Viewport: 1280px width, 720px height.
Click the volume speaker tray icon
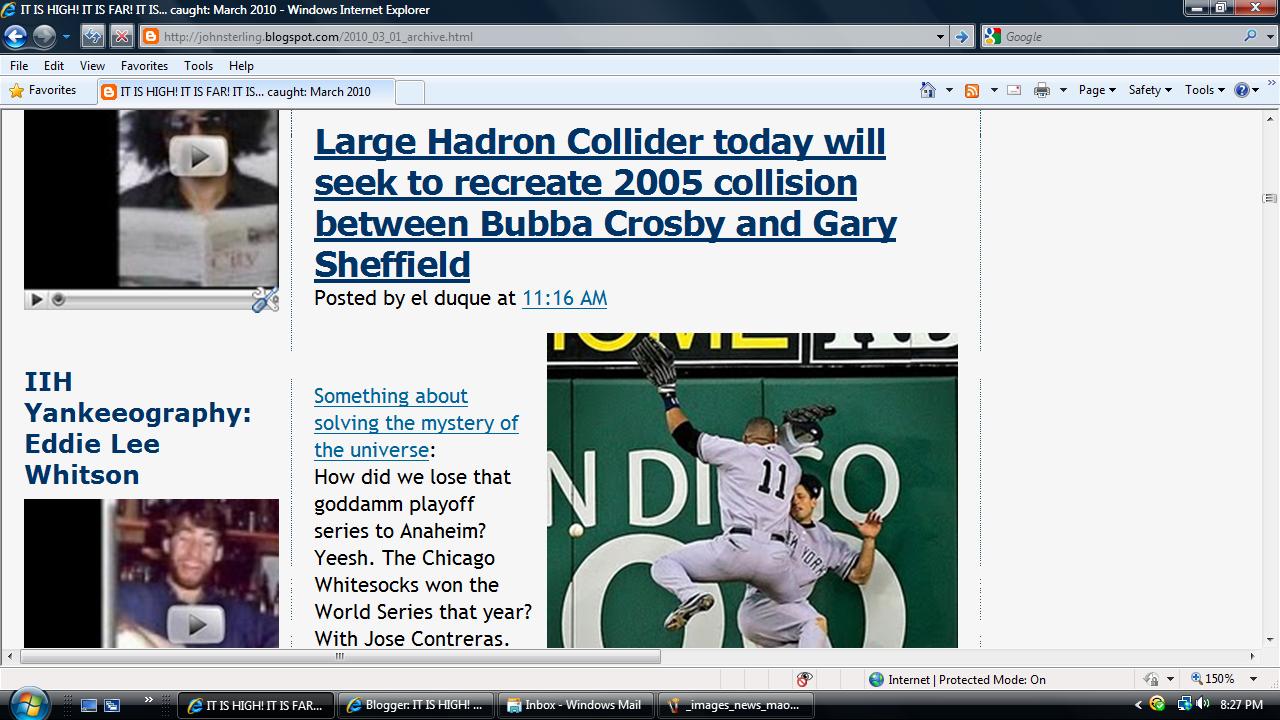coord(1202,704)
